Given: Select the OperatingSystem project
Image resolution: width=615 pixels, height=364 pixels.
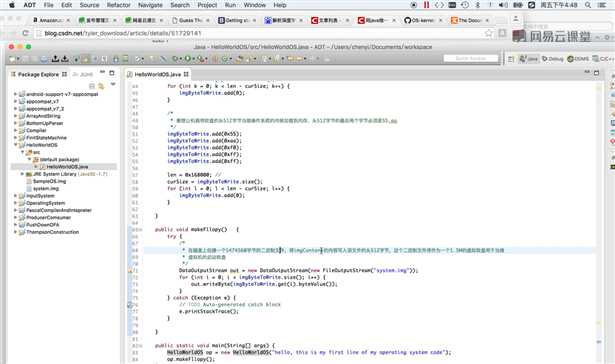Looking at the screenshot, I should pyautogui.click(x=45, y=203).
